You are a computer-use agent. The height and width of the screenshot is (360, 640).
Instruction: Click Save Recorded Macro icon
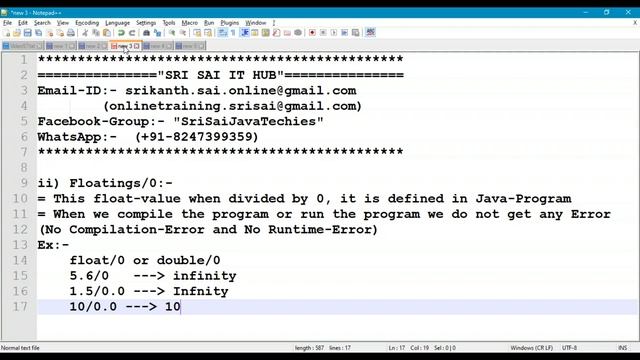[356, 33]
